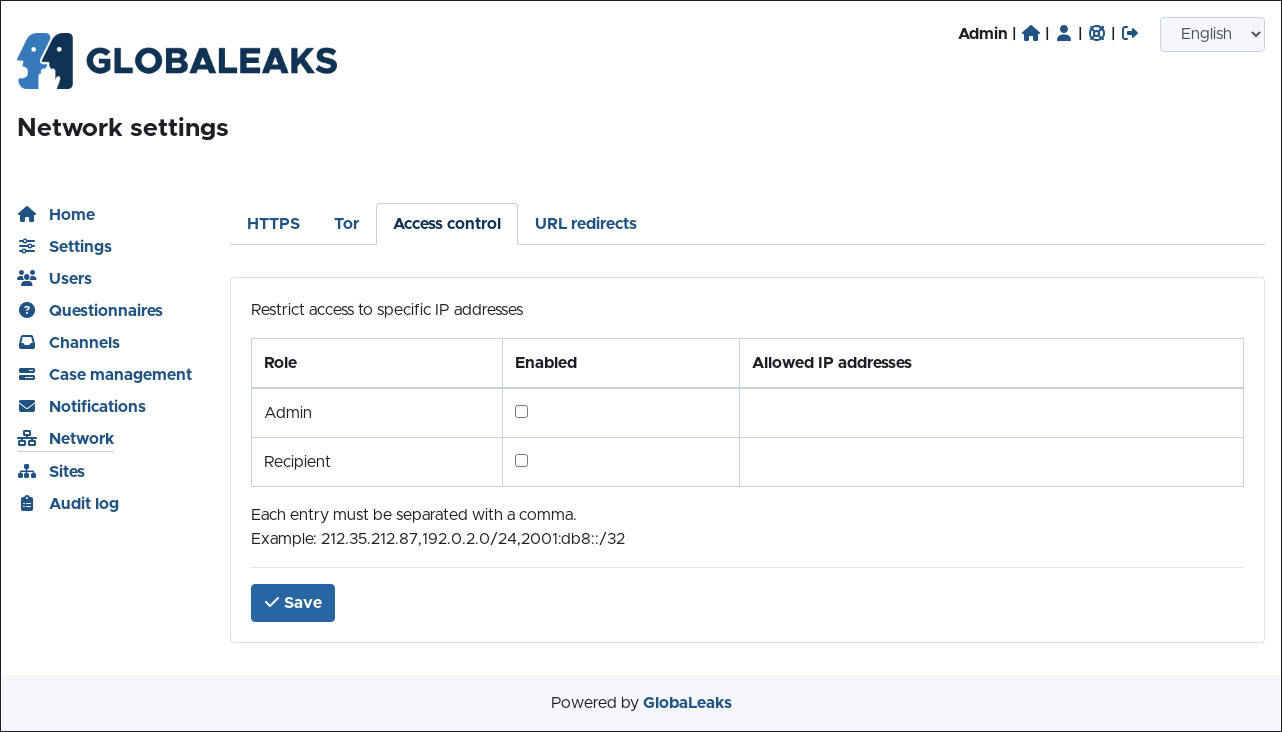This screenshot has height=732, width=1282.
Task: Open user preferences via person icon
Action: pyautogui.click(x=1064, y=33)
